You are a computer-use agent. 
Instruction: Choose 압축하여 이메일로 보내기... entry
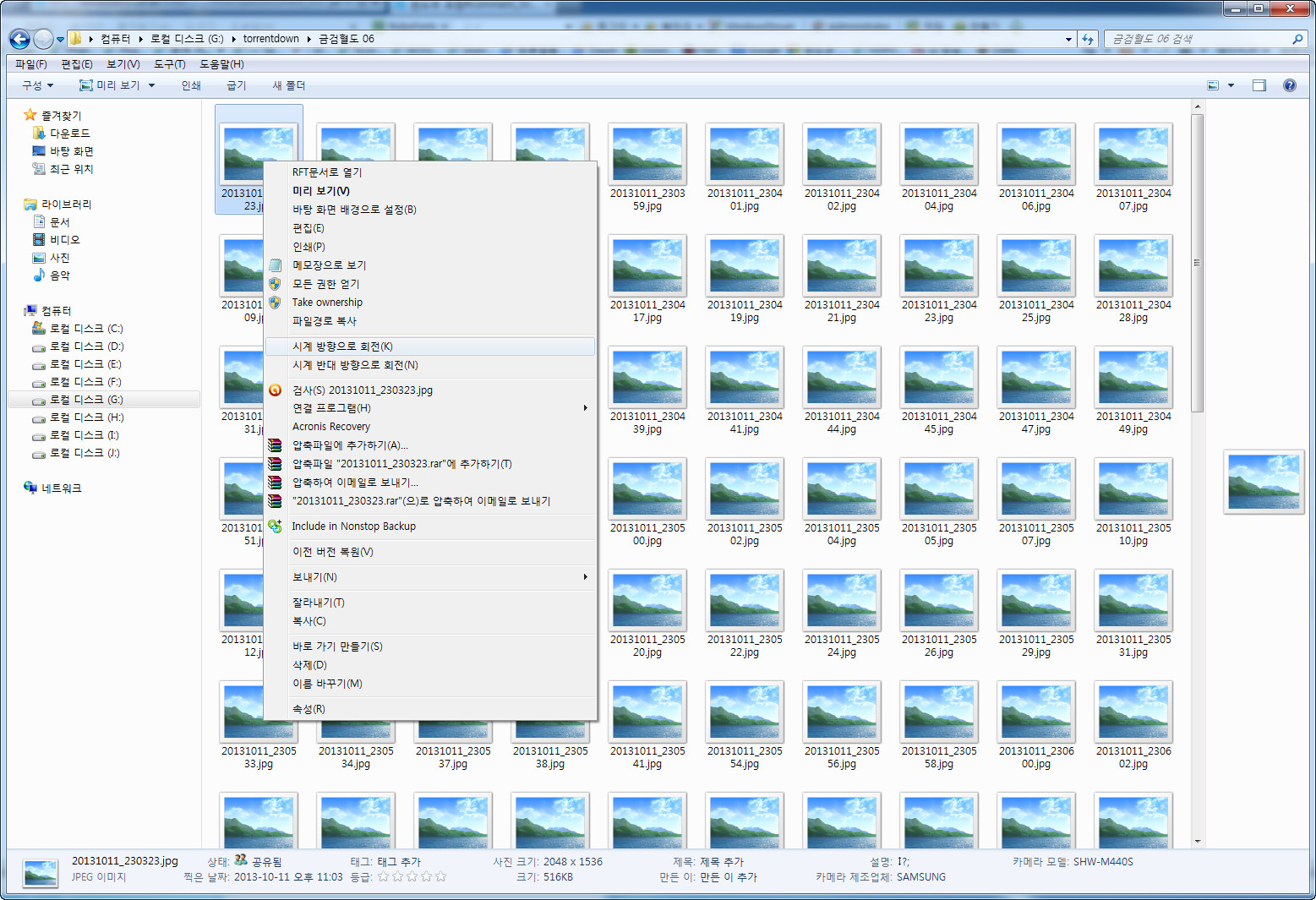coord(429,483)
